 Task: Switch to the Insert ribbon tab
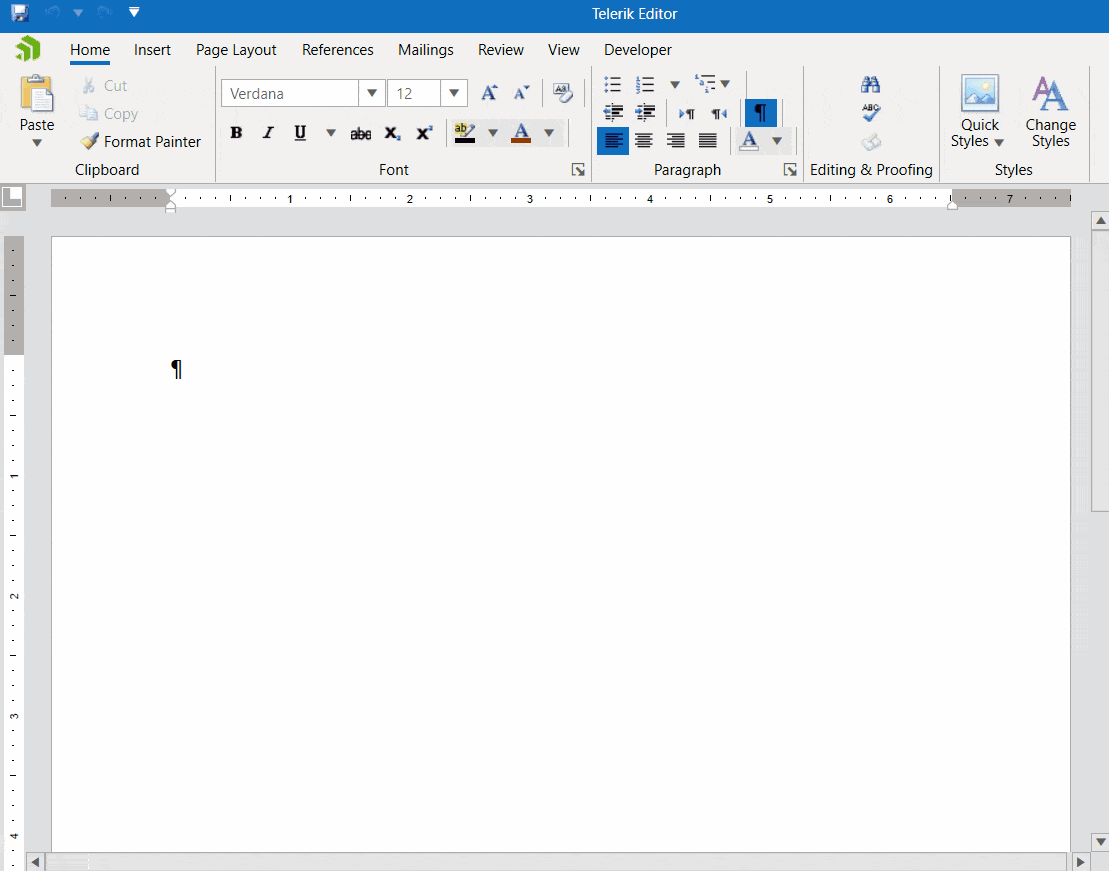pyautogui.click(x=152, y=49)
